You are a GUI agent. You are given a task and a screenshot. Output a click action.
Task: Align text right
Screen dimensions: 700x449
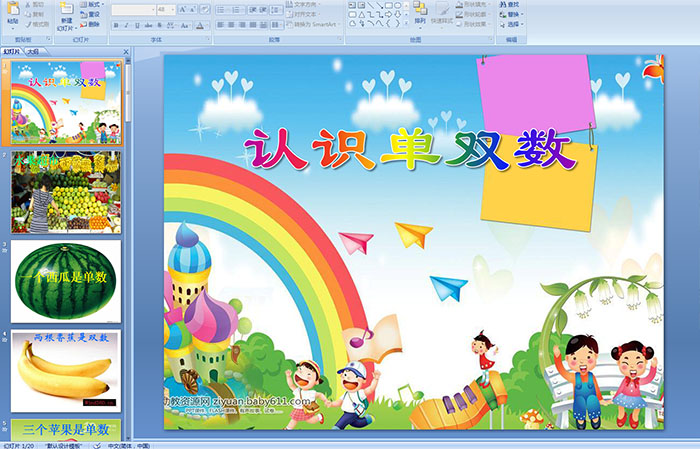point(242,25)
